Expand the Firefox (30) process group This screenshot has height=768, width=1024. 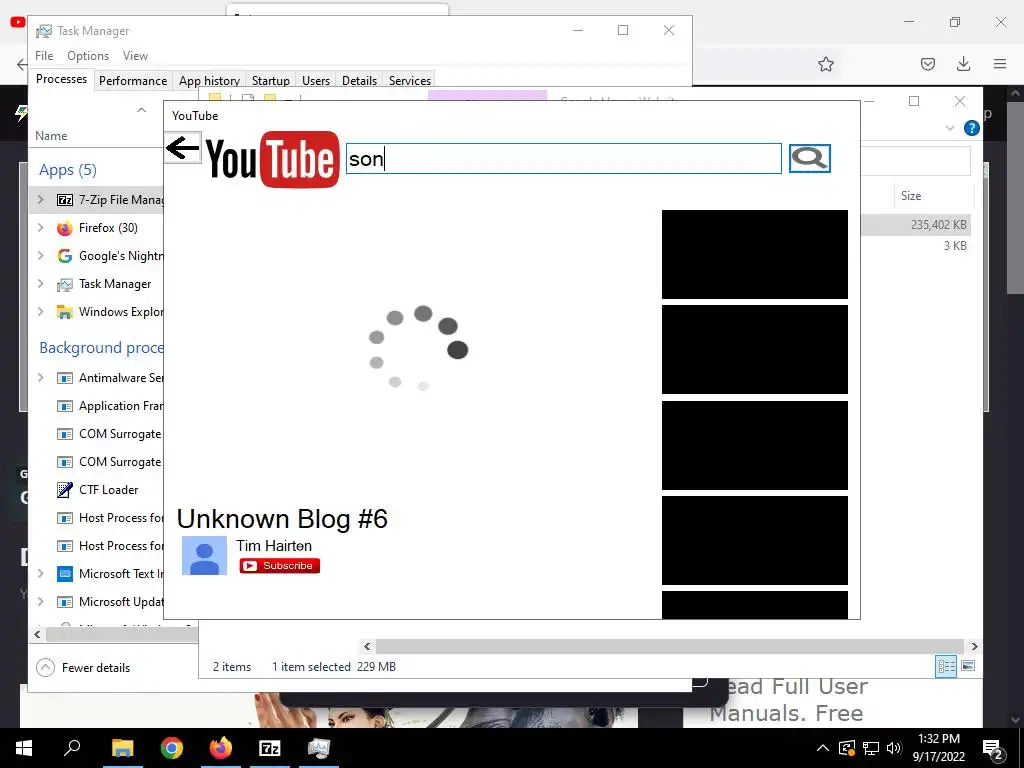pyautogui.click(x=41, y=228)
